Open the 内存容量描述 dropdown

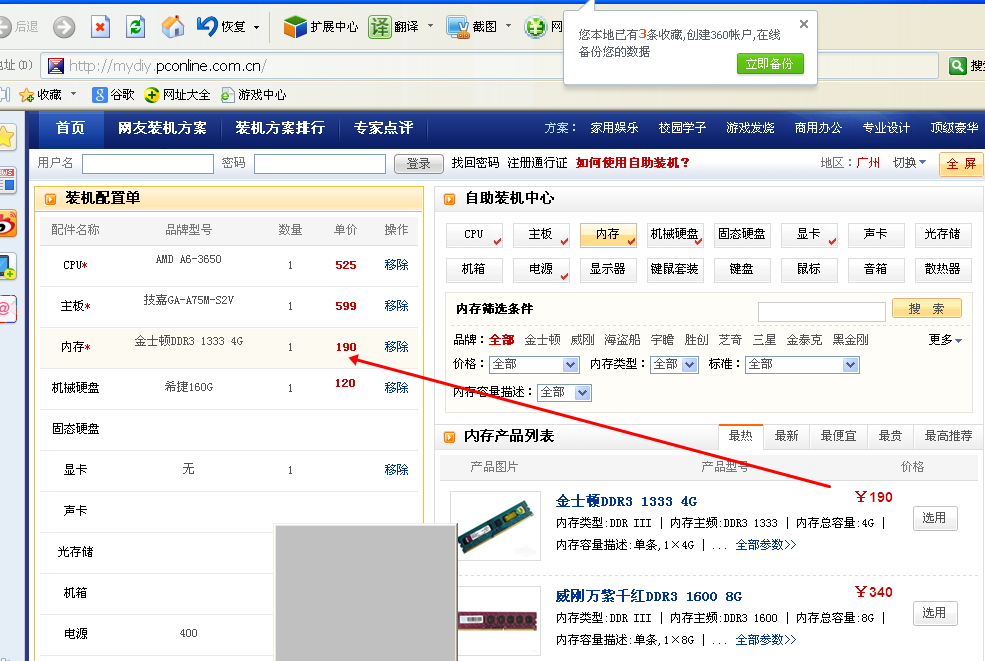coord(582,393)
